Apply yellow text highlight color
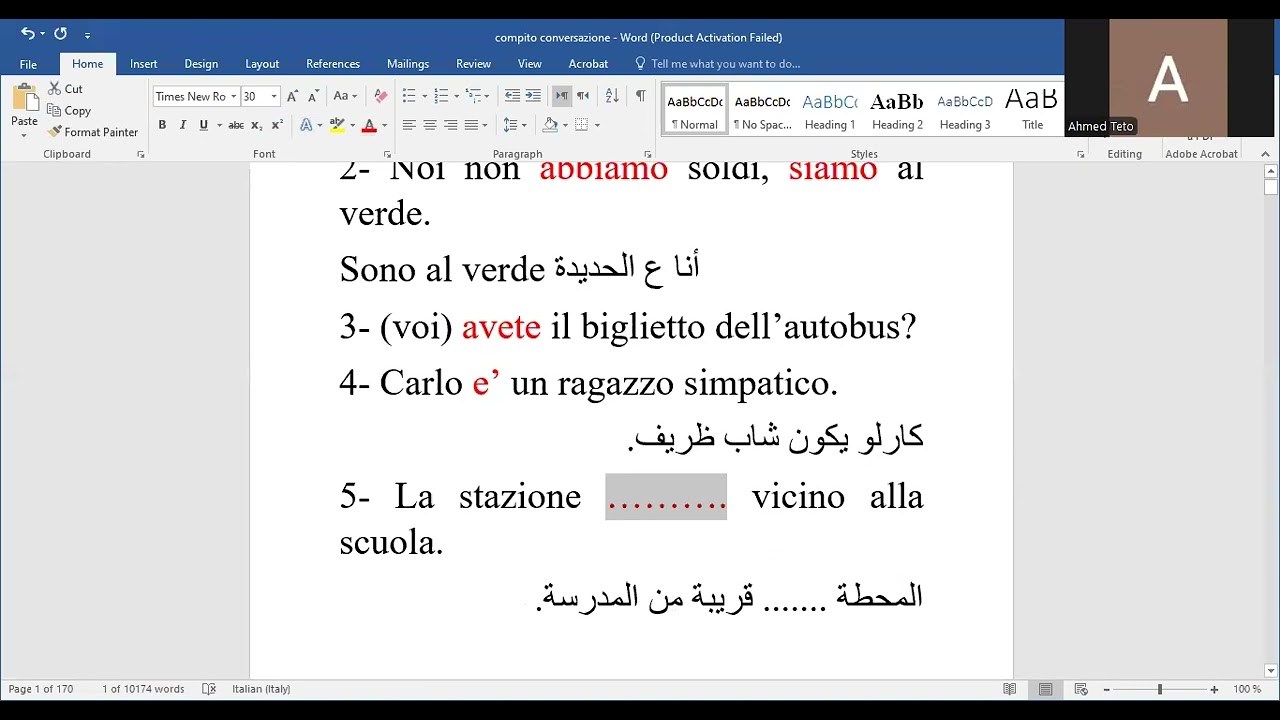 (x=337, y=125)
